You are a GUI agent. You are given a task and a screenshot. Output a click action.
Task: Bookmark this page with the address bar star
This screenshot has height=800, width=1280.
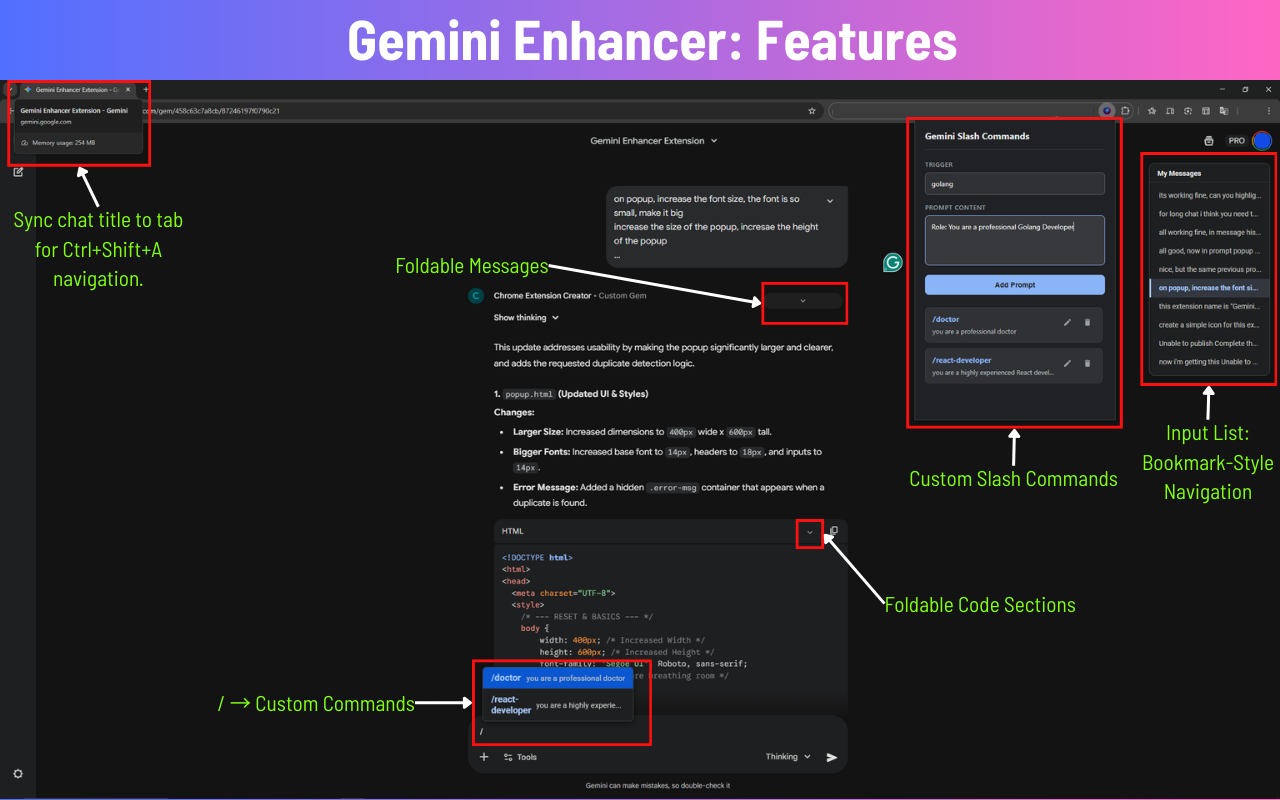pos(812,111)
